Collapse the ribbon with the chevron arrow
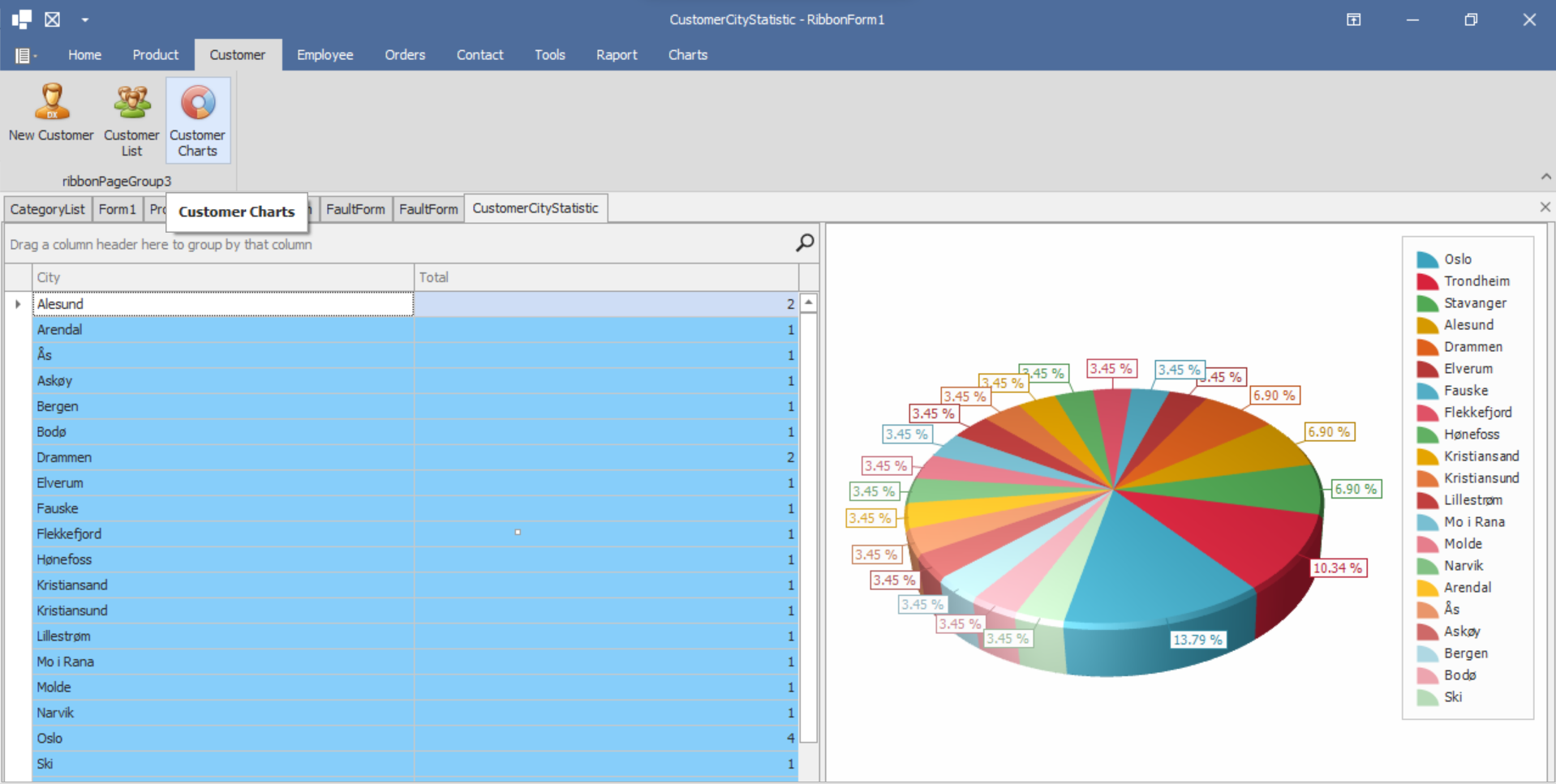1556x784 pixels. click(1545, 177)
